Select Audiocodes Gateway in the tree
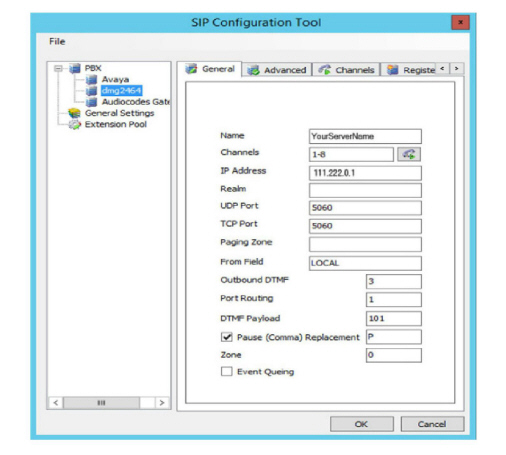Viewport: 506px width, 455px height. [x=135, y=102]
